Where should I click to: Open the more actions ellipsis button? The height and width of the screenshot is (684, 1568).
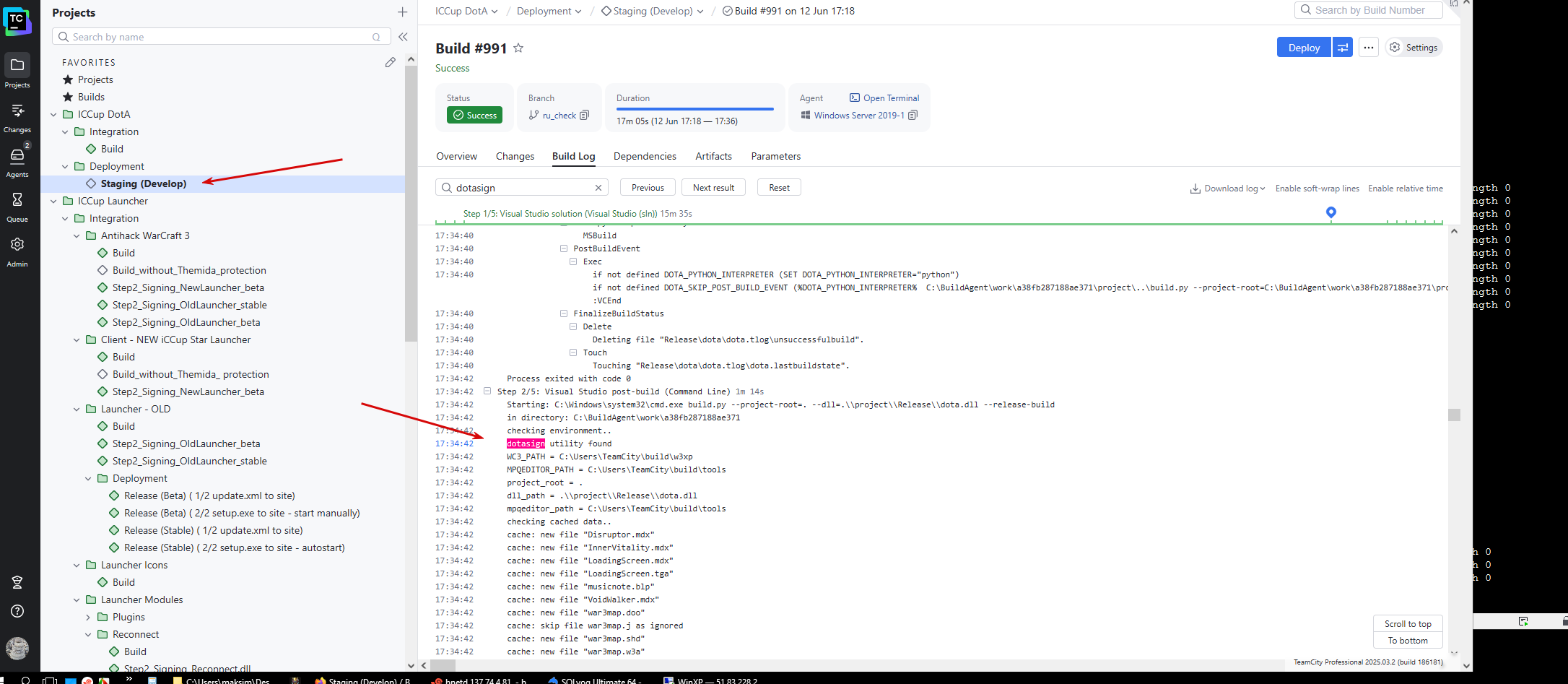(1368, 48)
